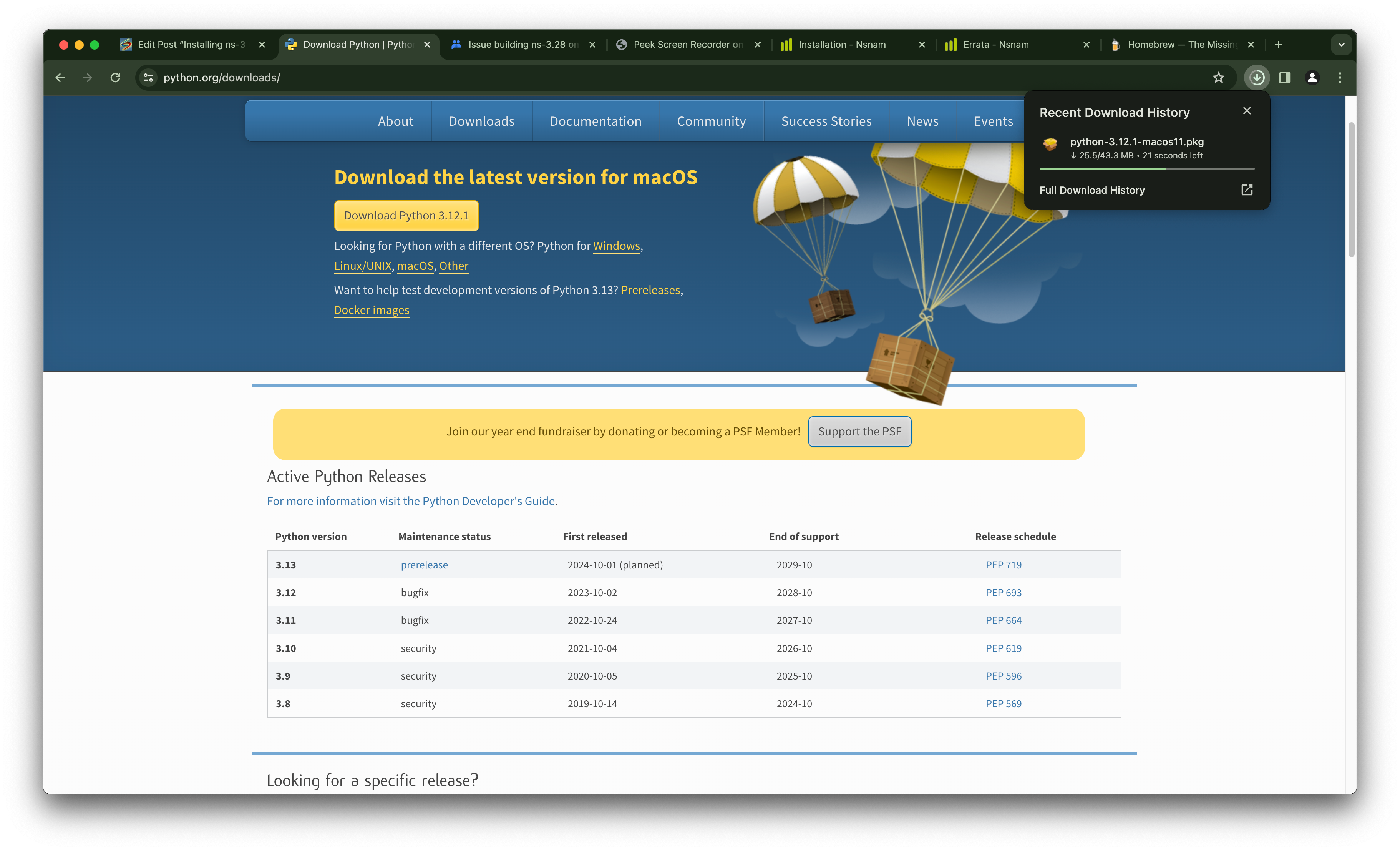
Task: Open the Events menu
Action: [993, 121]
